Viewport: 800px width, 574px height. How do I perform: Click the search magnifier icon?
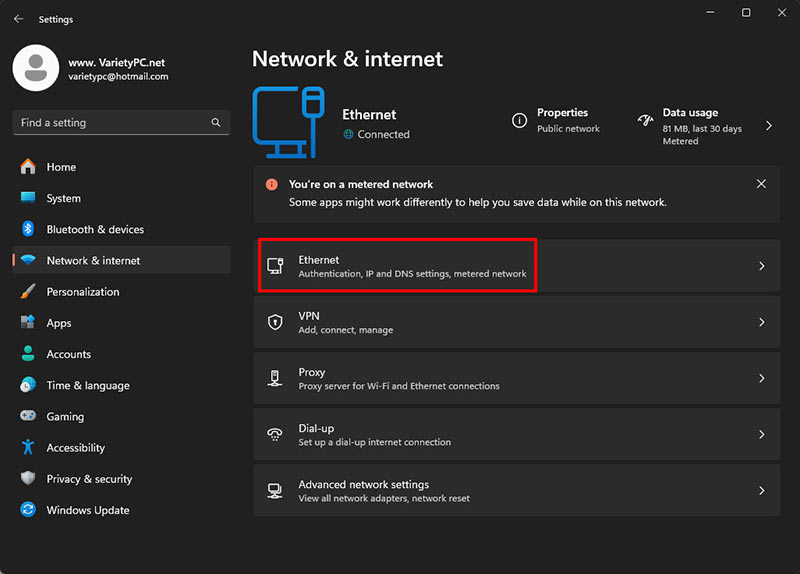(x=216, y=122)
